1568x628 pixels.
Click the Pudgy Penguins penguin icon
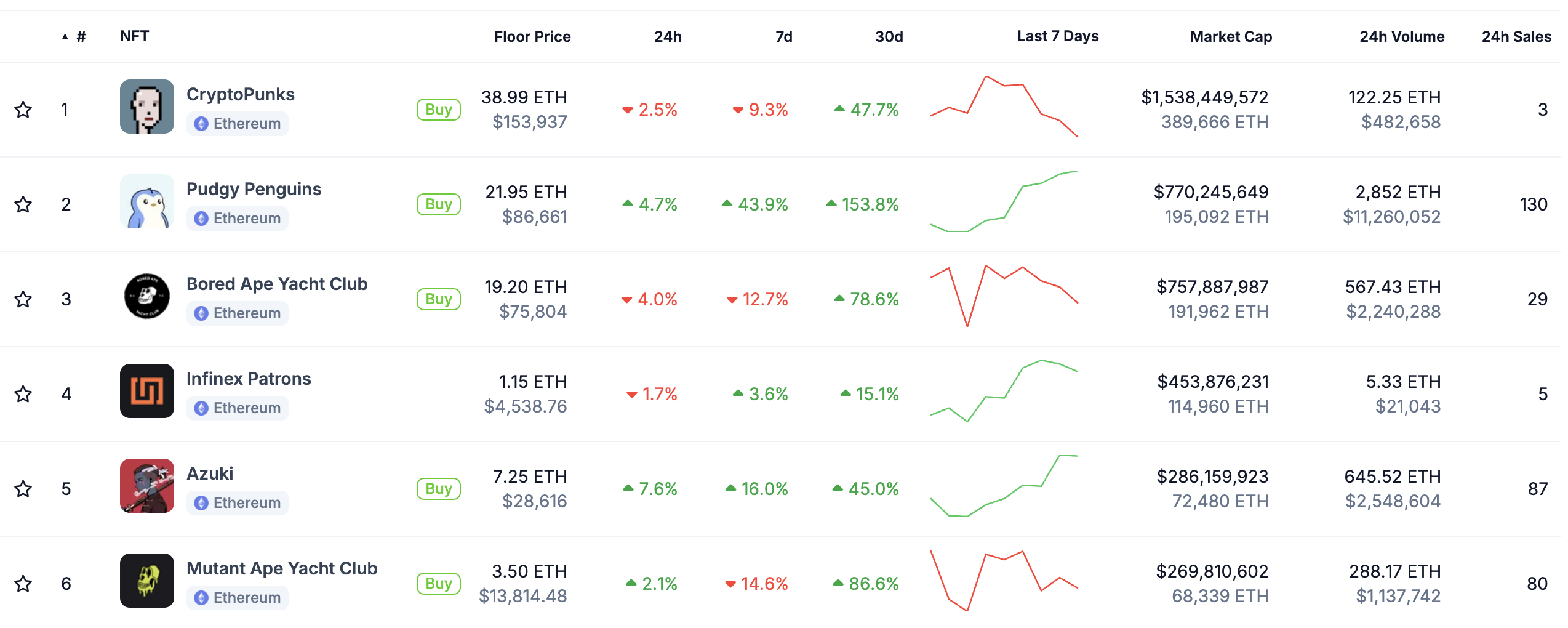click(146, 201)
